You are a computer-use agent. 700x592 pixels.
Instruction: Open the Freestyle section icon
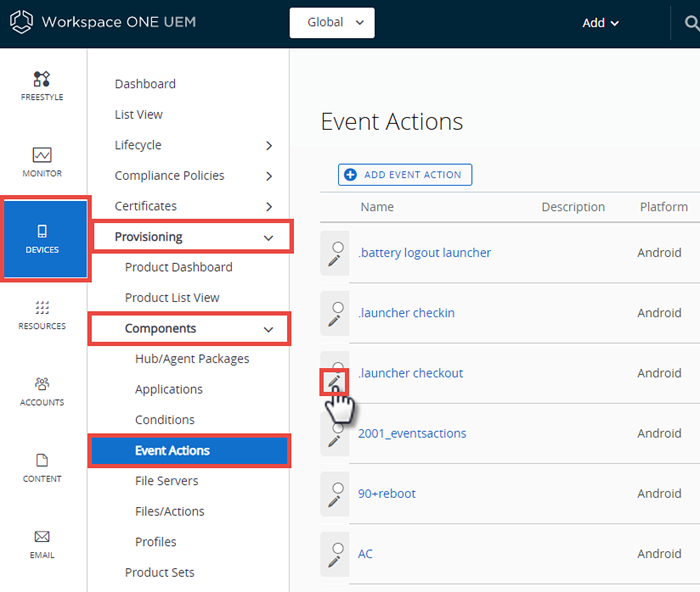pos(42,79)
